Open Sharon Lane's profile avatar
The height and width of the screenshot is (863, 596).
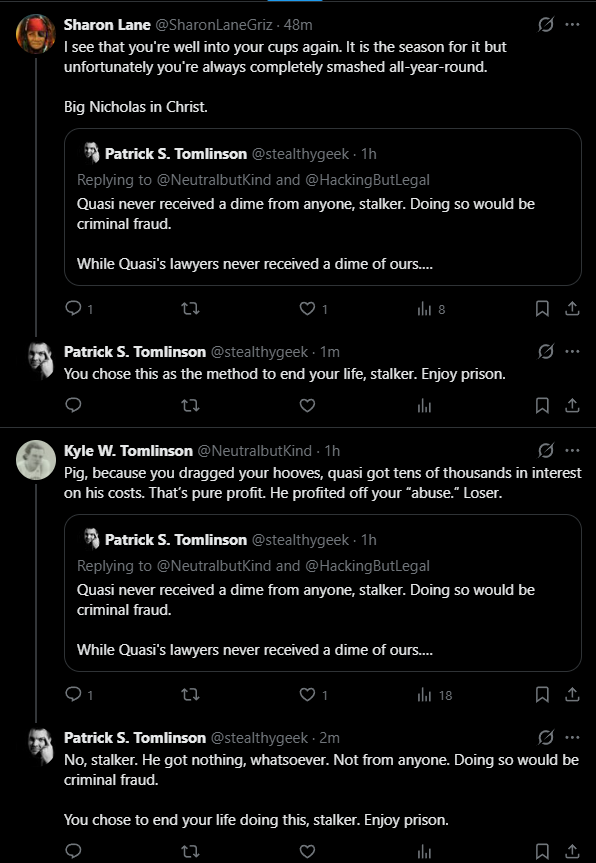[36, 34]
